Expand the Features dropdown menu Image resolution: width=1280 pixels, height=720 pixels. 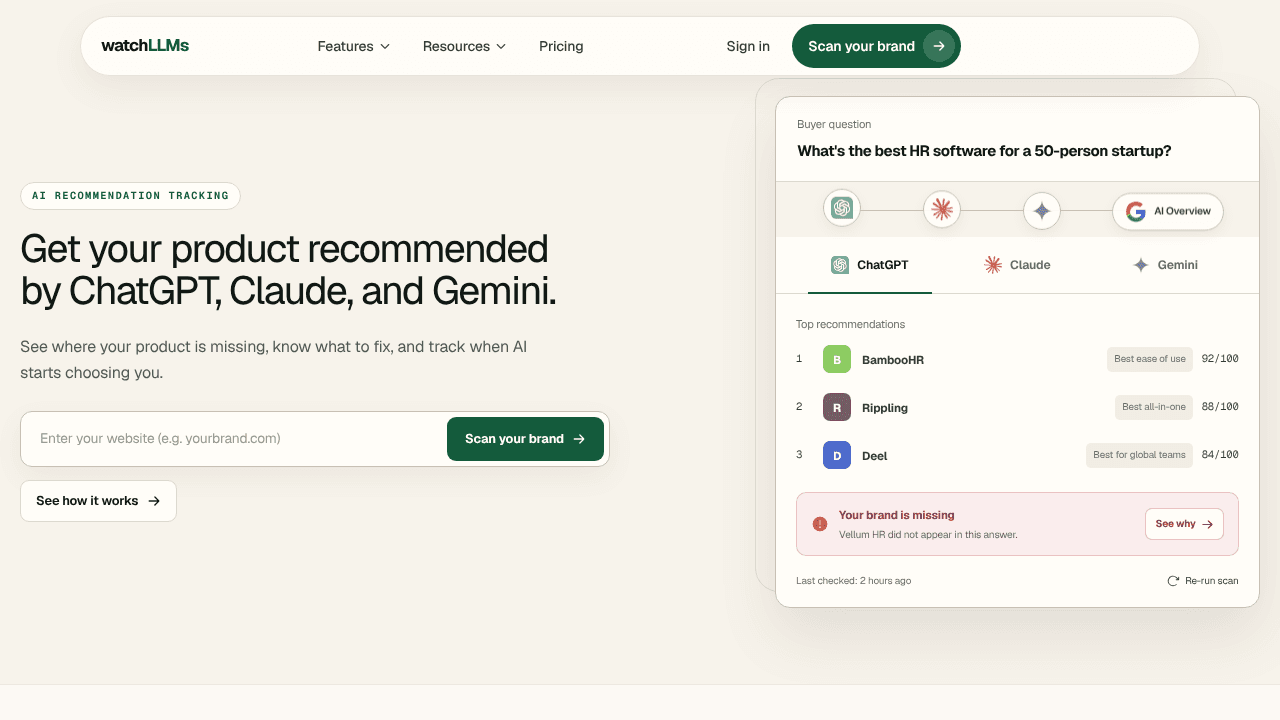click(x=354, y=46)
